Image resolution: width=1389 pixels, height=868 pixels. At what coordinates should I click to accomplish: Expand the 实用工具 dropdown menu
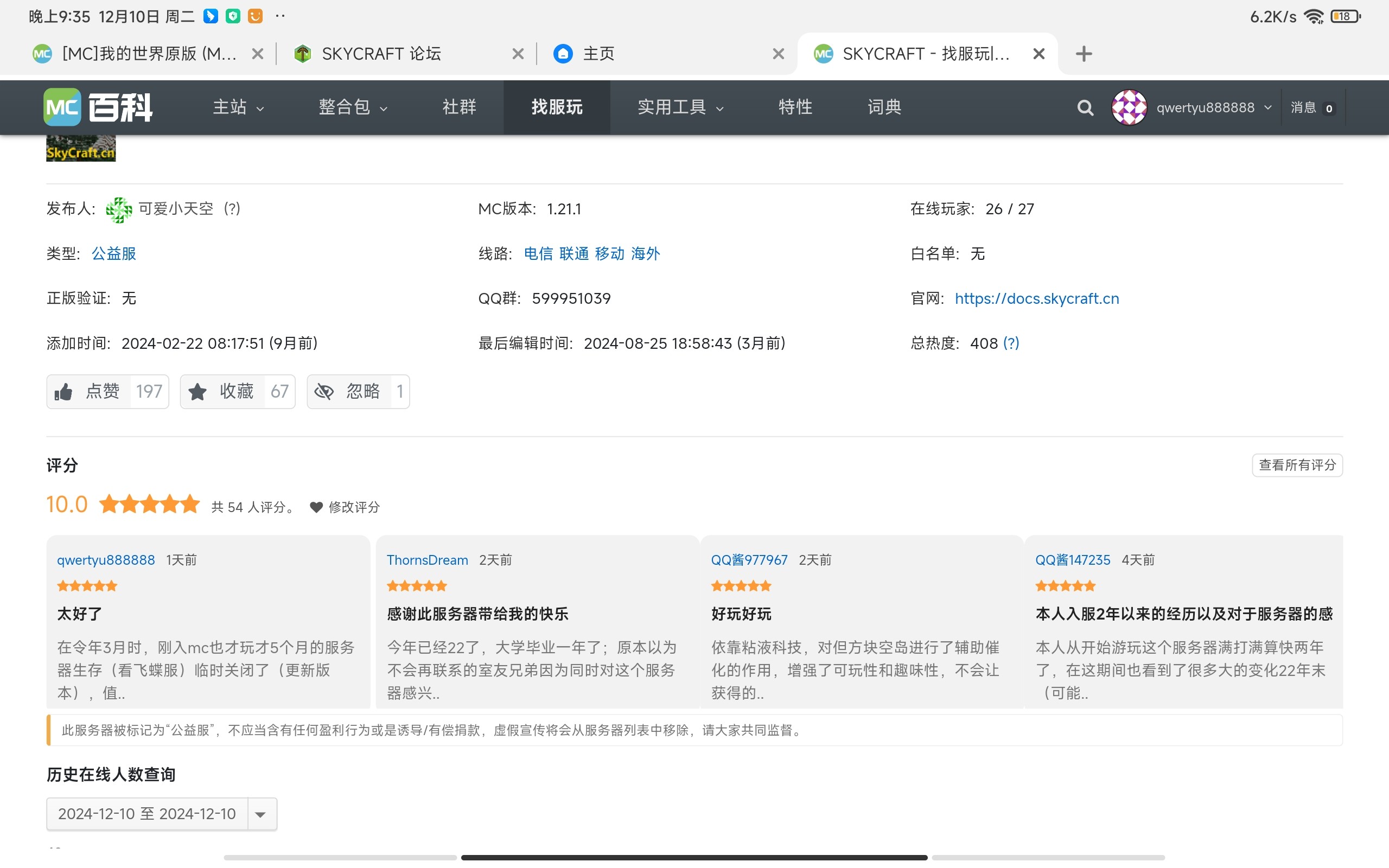pos(681,107)
